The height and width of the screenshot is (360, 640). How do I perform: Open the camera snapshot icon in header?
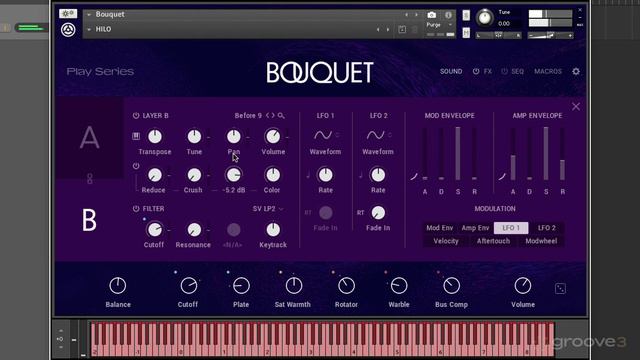point(431,15)
